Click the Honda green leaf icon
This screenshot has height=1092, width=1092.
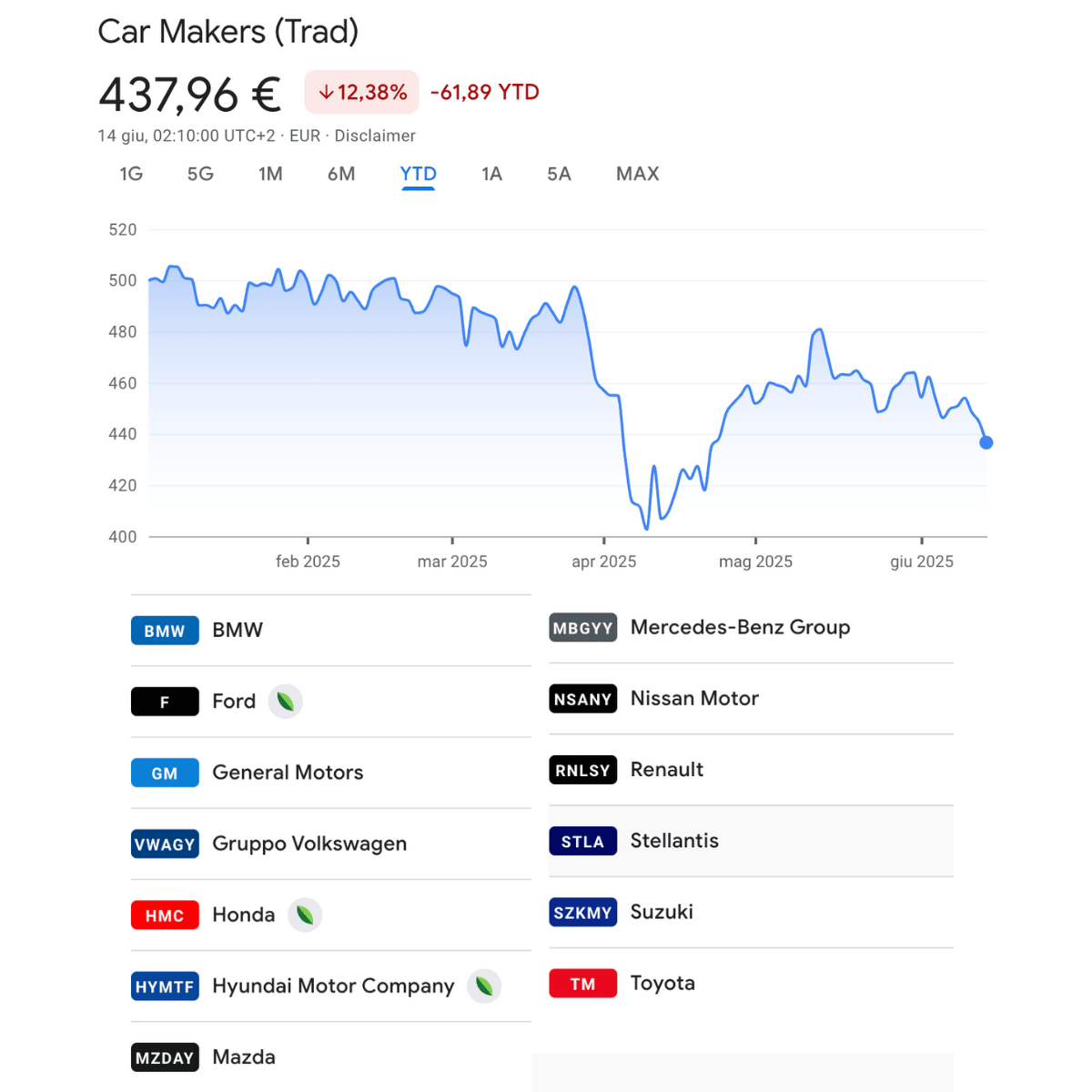pos(305,915)
